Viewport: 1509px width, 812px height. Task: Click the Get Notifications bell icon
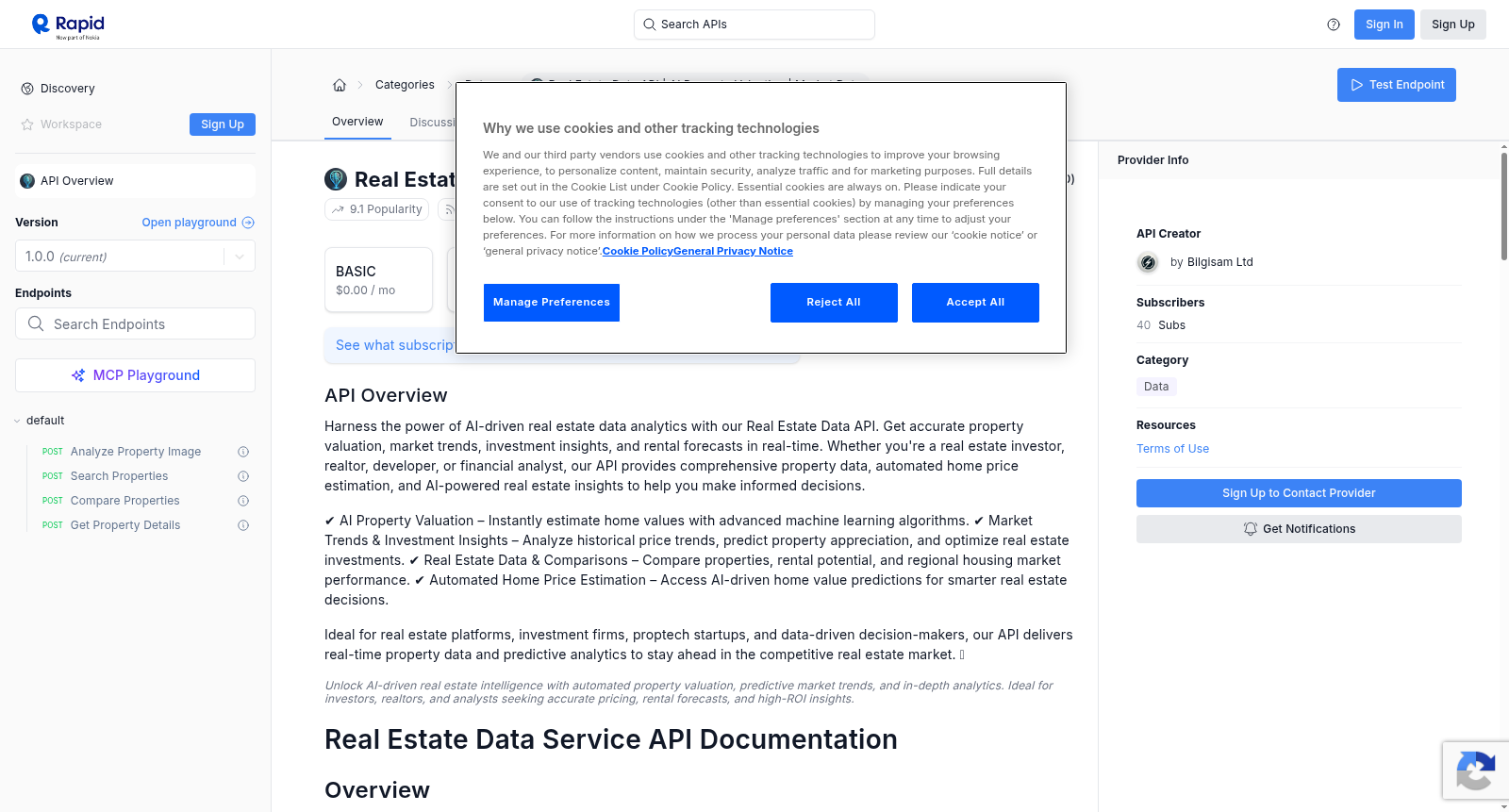coord(1251,529)
